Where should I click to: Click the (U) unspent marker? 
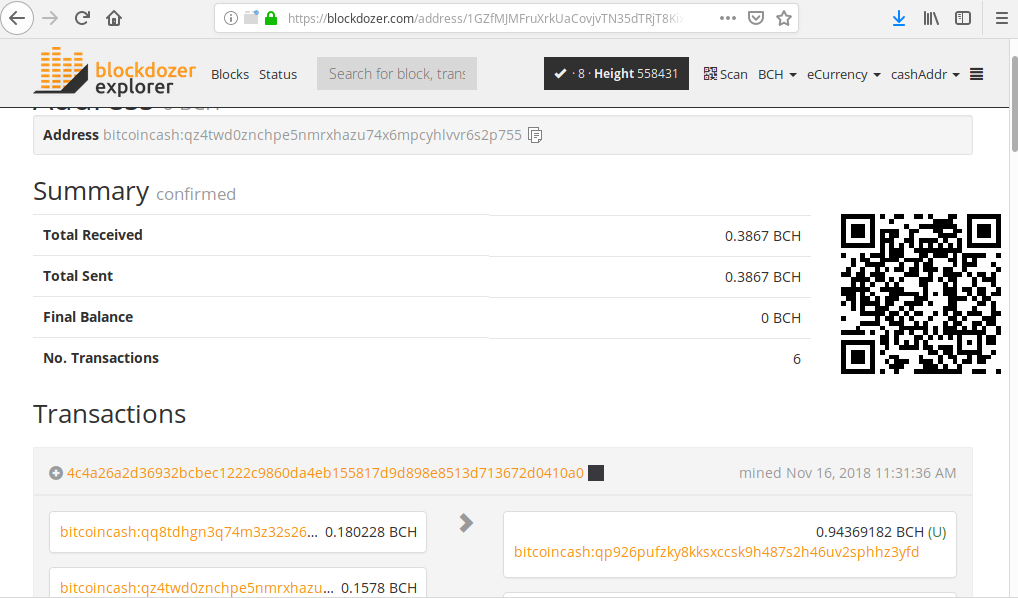937,532
